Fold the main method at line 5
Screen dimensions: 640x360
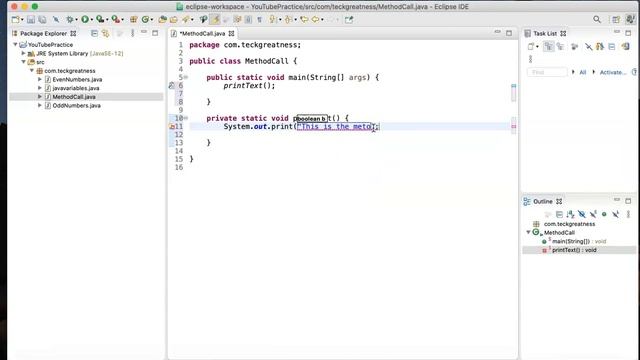tap(186, 77)
